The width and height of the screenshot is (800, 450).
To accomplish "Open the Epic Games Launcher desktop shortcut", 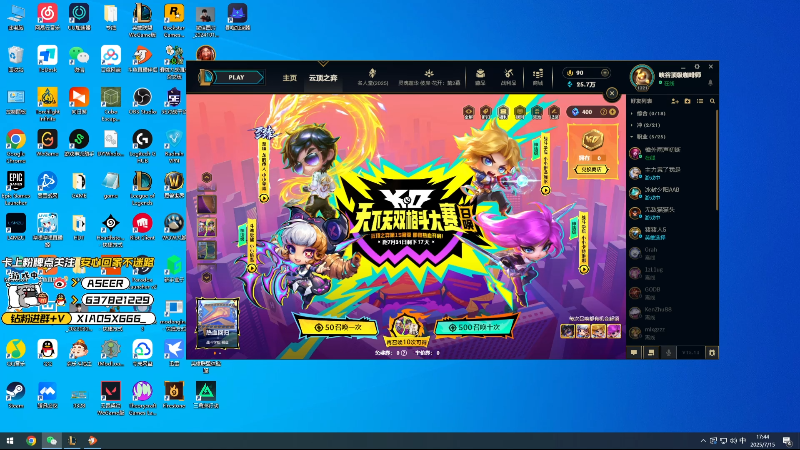I will pyautogui.click(x=16, y=188).
